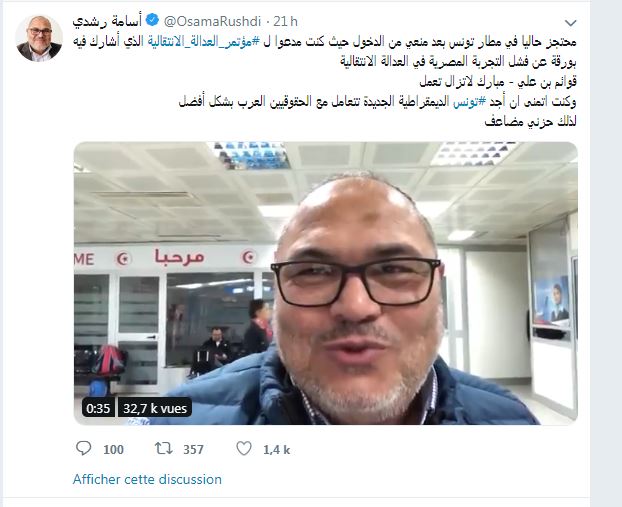Click the 1,4 k likes count
This screenshot has height=507, width=622.
coord(276,450)
